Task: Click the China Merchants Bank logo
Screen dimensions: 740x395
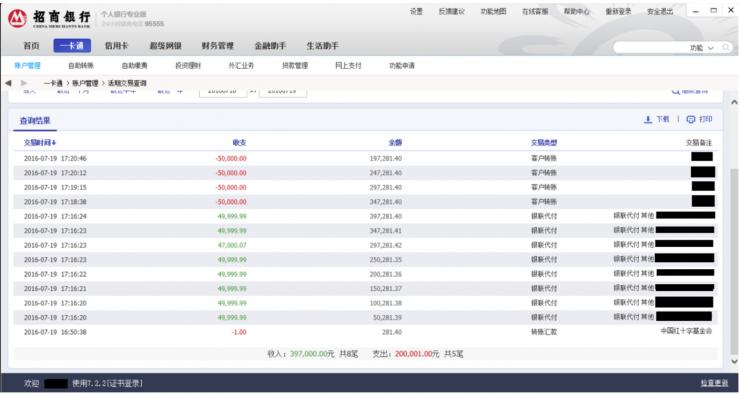Action: pyautogui.click(x=17, y=18)
